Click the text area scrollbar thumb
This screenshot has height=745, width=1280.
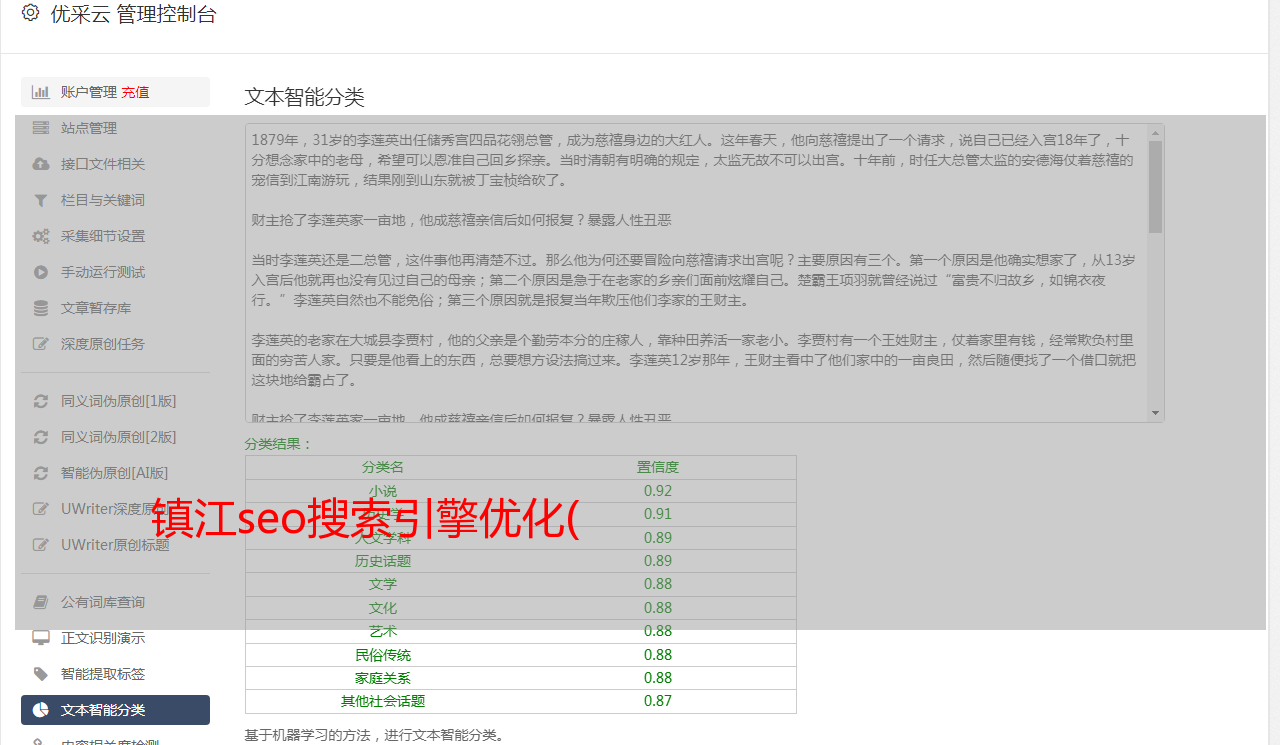(1156, 186)
